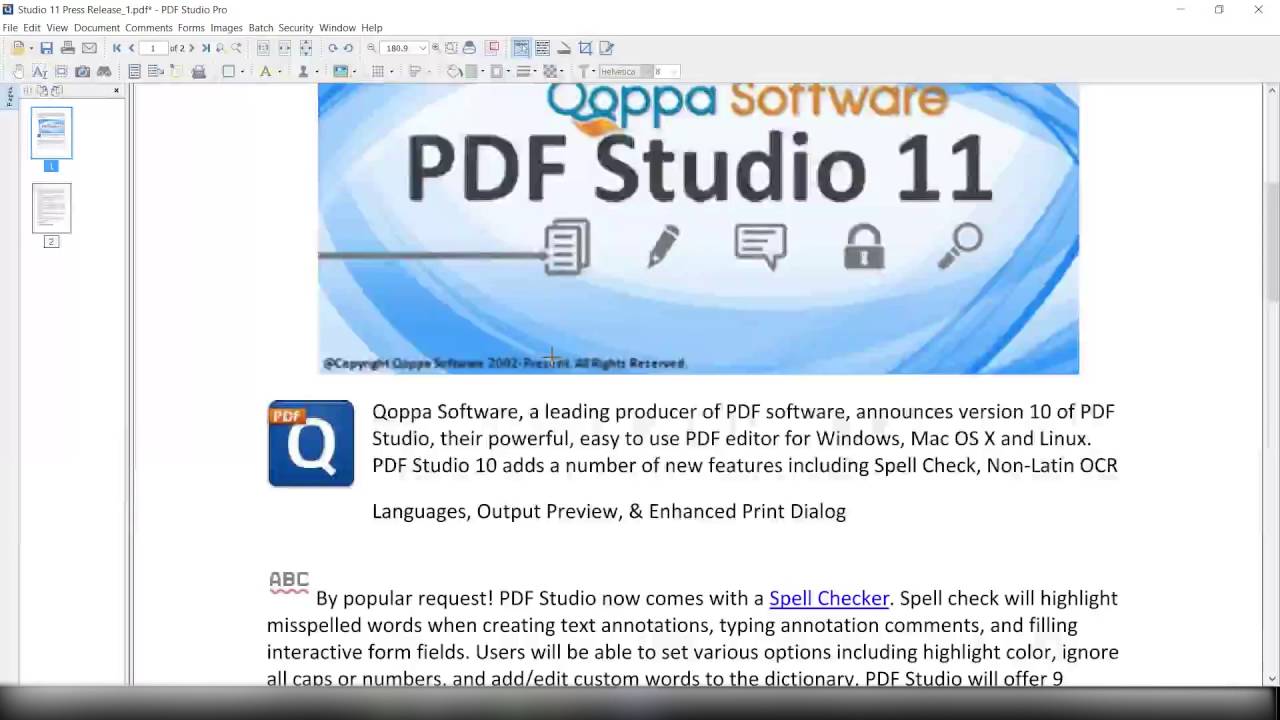
Task: Open the zoom level dropdown
Action: click(x=423, y=48)
